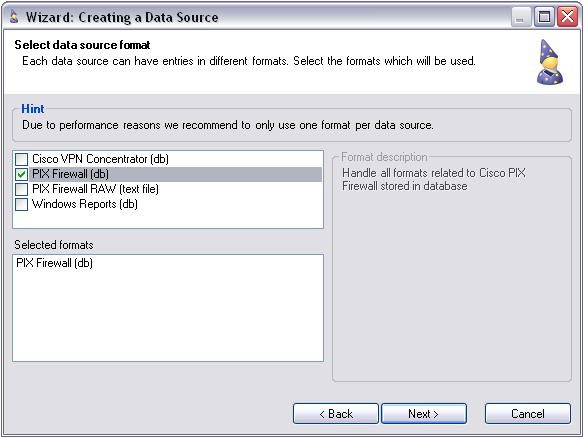Uncheck the PIX Firewall (db) checkbox
584x438 pixels.
click(21, 174)
